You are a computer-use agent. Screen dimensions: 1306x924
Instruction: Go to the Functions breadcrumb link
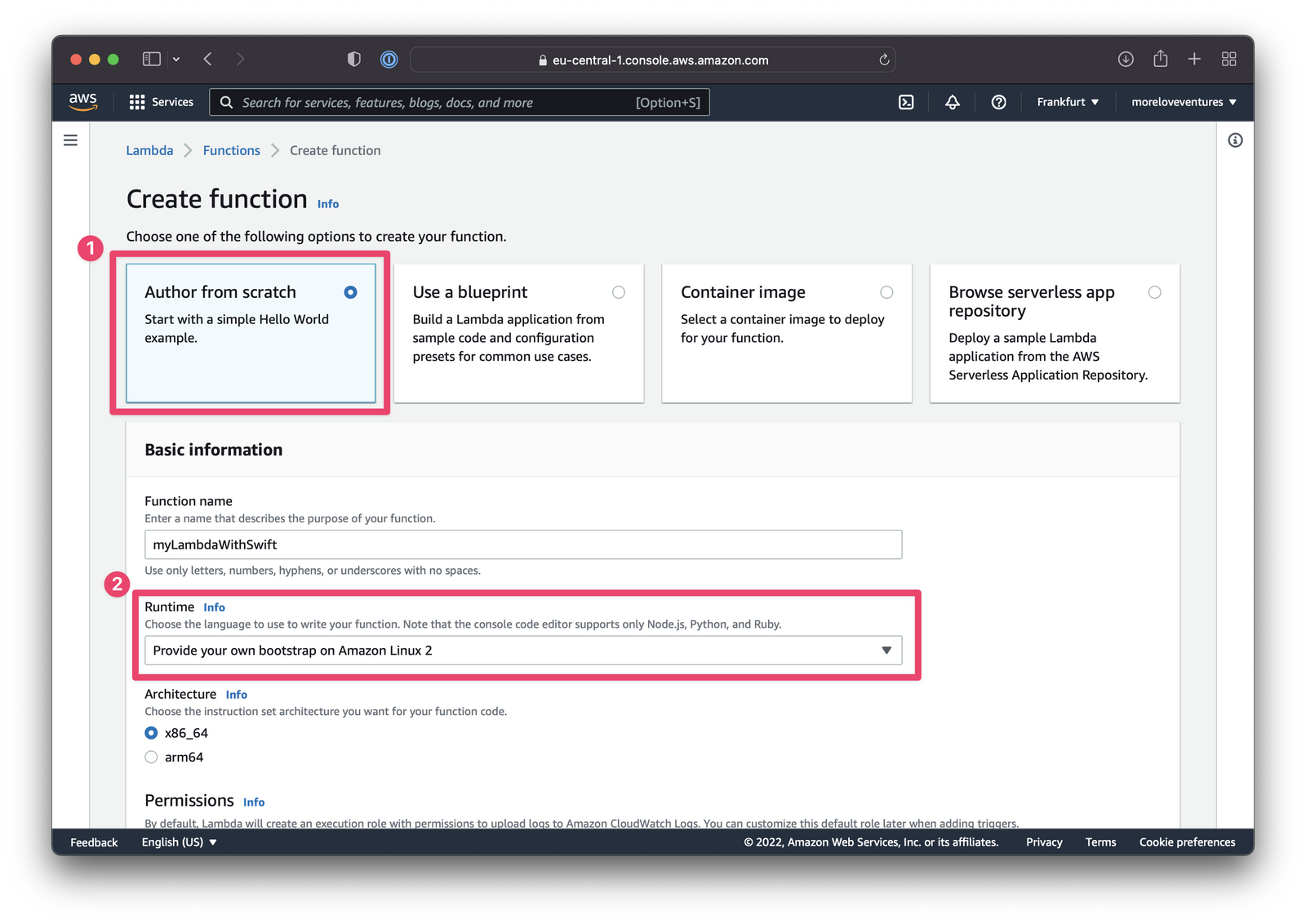(231, 150)
